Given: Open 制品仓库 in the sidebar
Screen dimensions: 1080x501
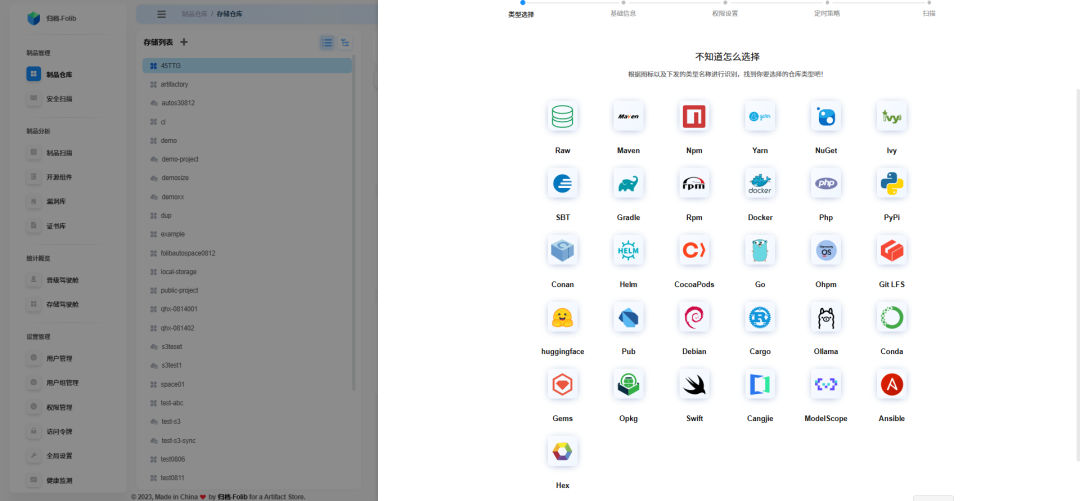Looking at the screenshot, I should (x=59, y=74).
